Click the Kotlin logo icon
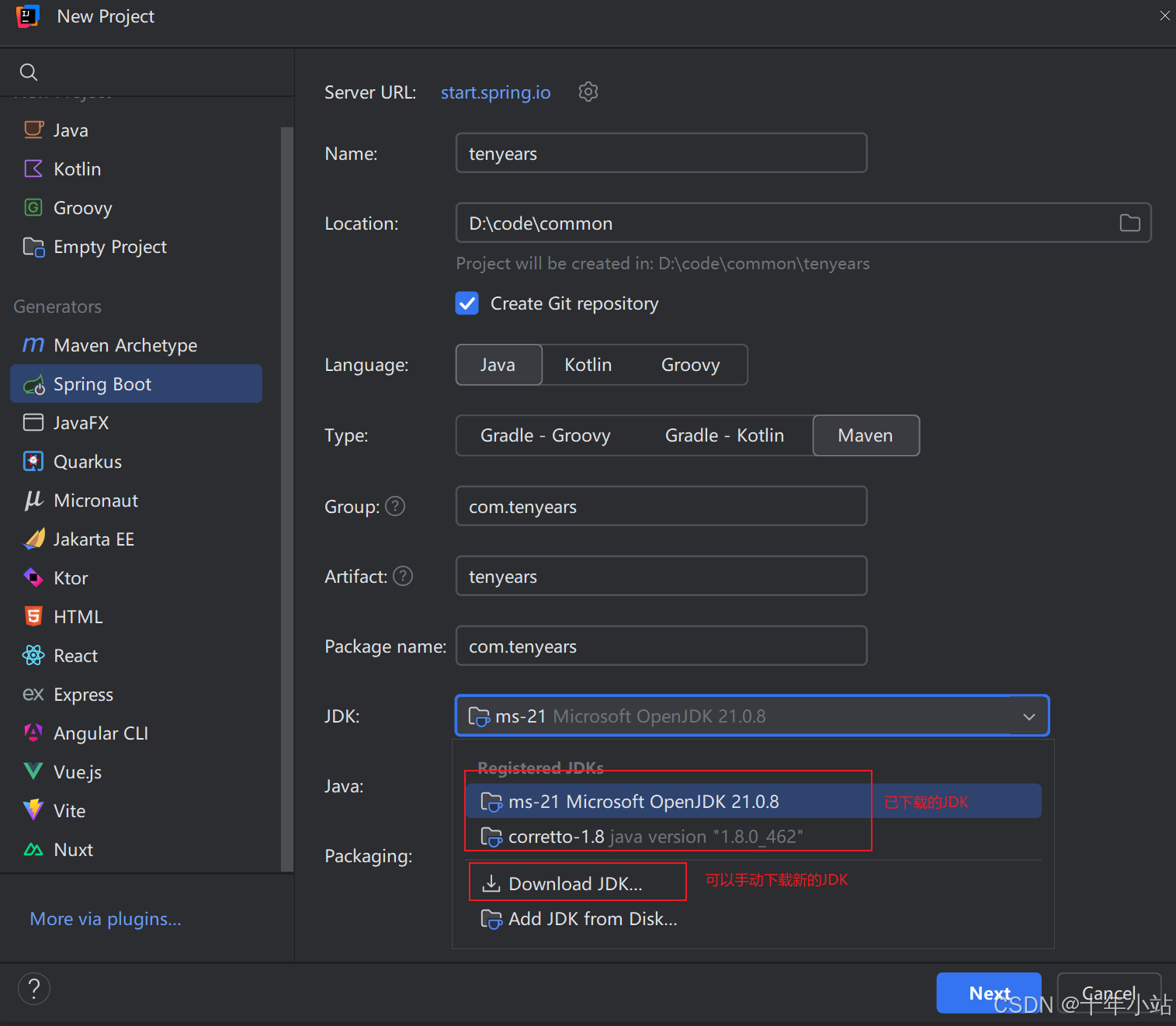 point(33,168)
